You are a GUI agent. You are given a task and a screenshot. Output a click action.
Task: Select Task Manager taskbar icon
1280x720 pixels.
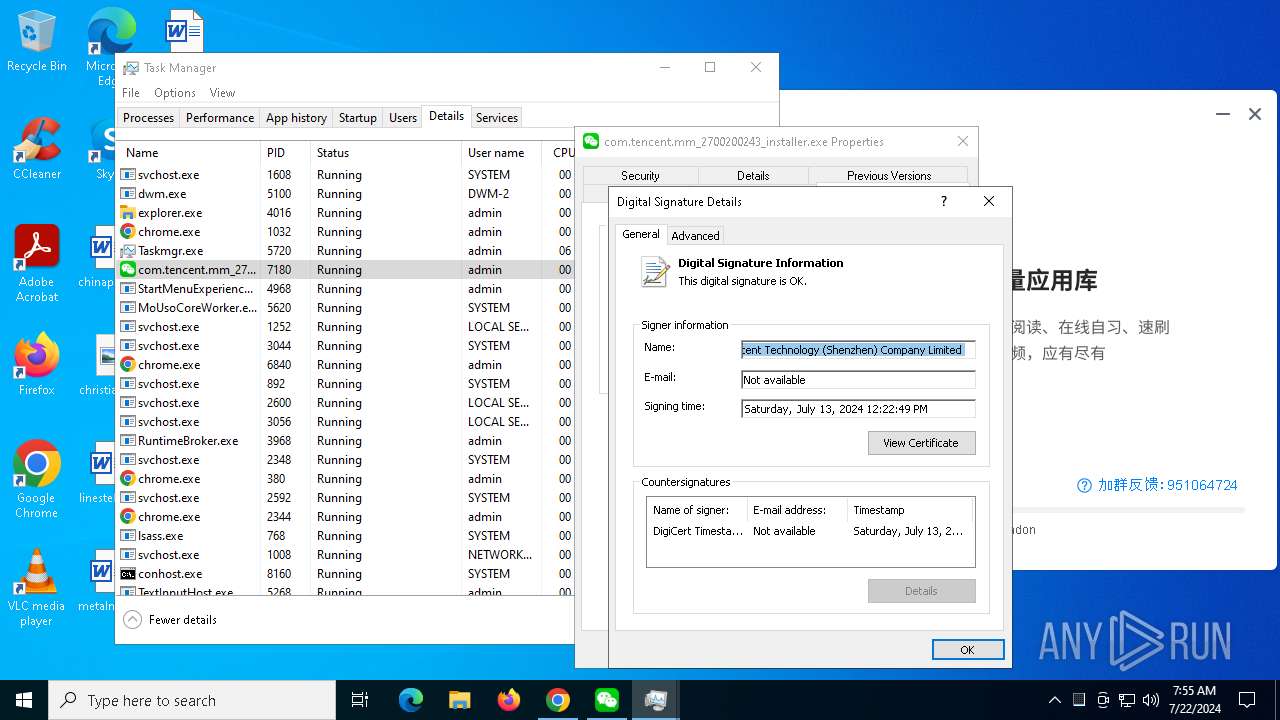655,700
